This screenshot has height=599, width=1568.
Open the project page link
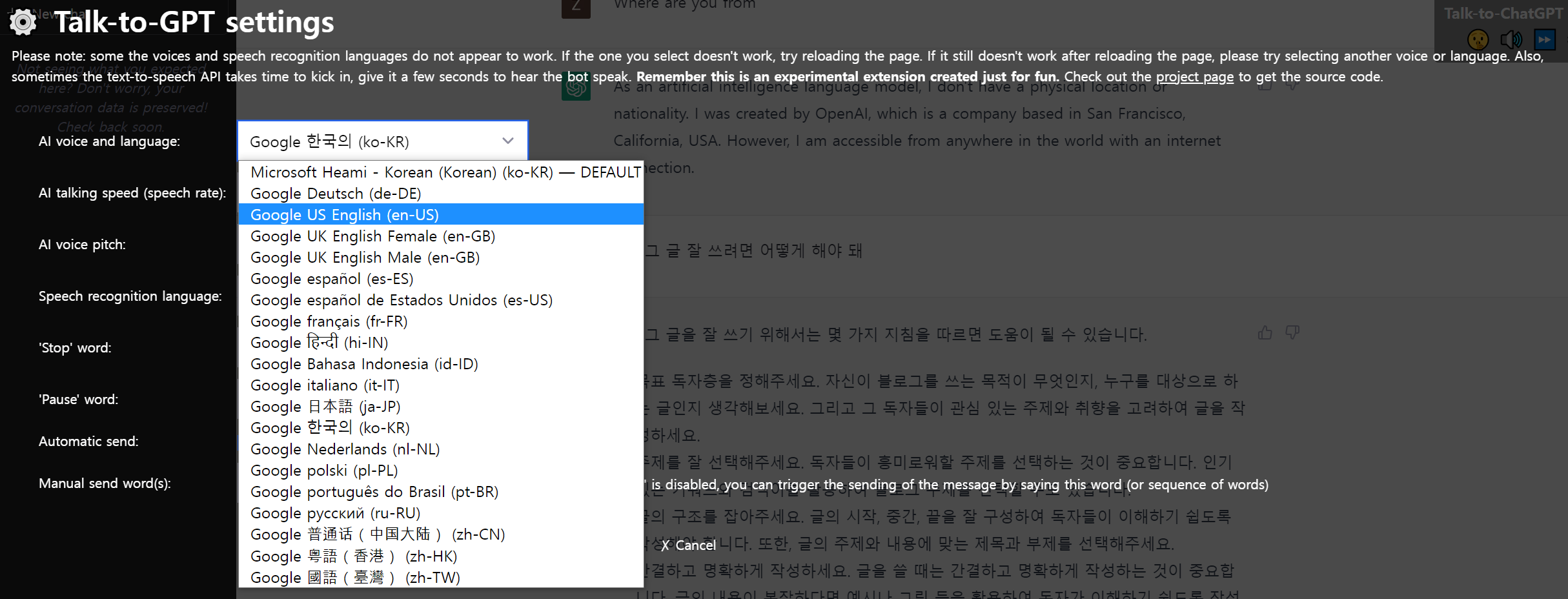1194,77
